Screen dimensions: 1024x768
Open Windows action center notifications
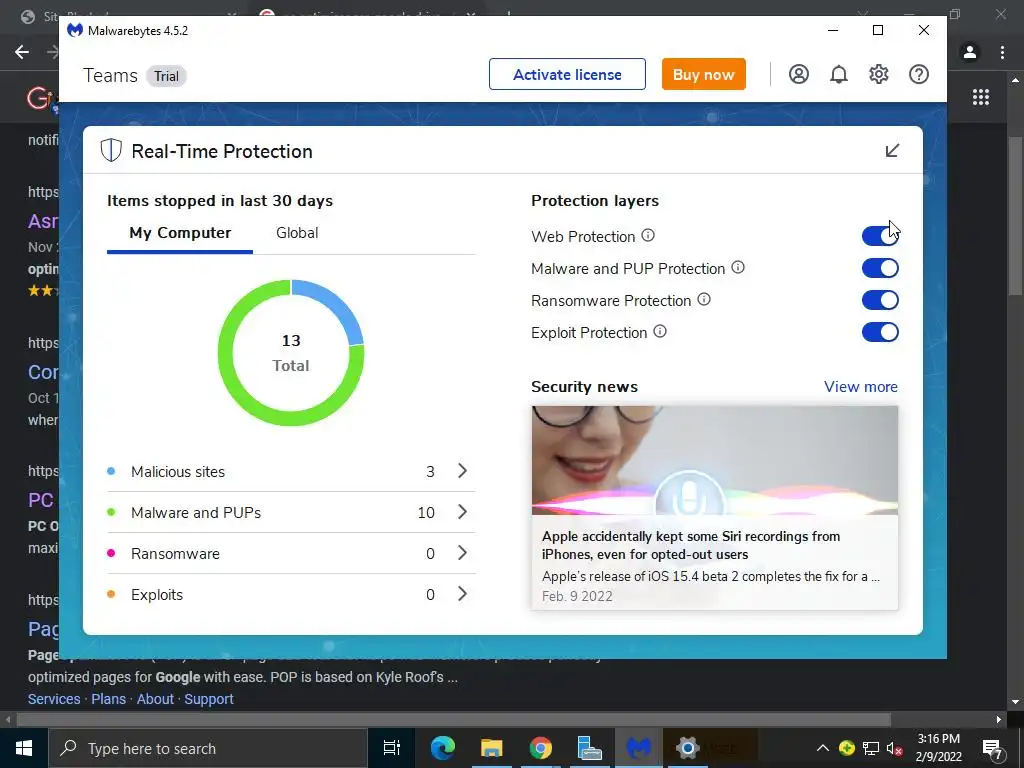992,749
